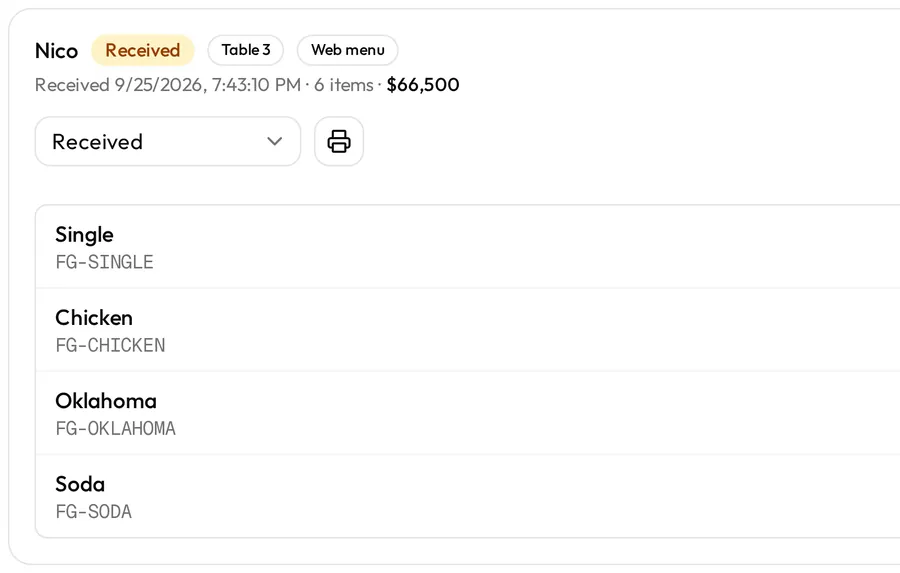Click the Received status badge
The width and height of the screenshot is (900, 573).
point(143,50)
